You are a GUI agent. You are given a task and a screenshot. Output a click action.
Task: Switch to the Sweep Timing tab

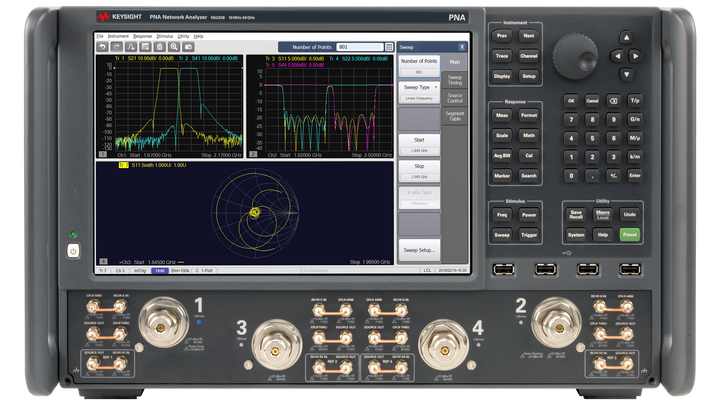(455, 79)
